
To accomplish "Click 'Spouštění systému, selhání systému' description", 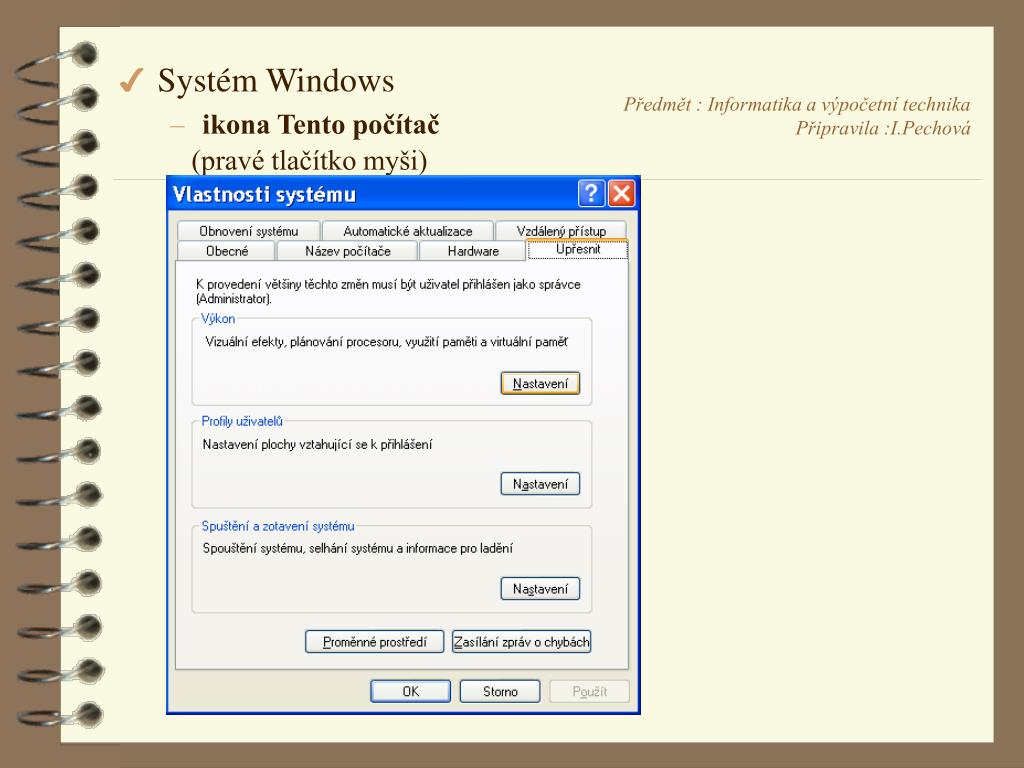I will tap(358, 548).
